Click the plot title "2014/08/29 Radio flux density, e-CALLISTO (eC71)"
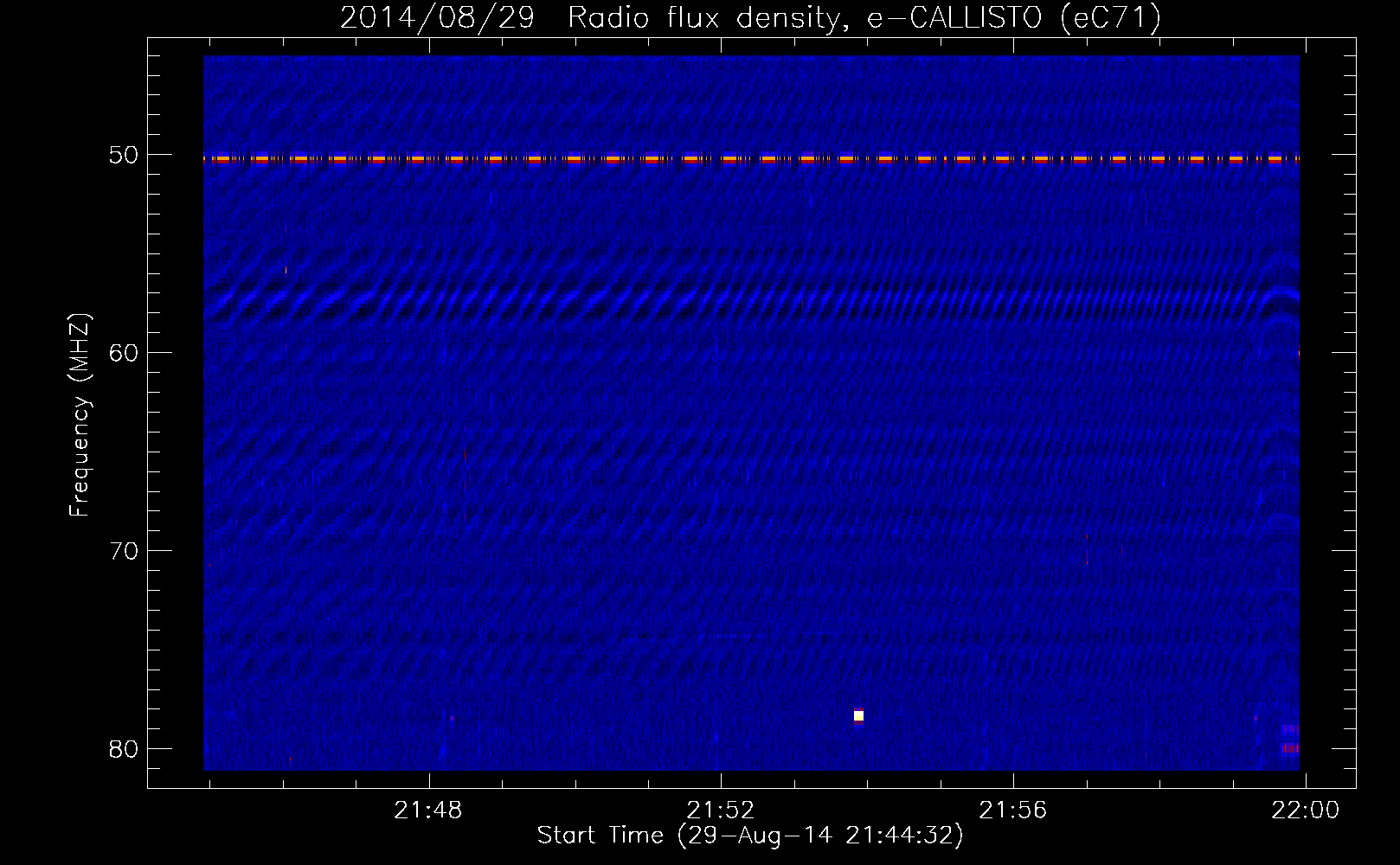This screenshot has height=865, width=1400. pyautogui.click(x=750, y=17)
